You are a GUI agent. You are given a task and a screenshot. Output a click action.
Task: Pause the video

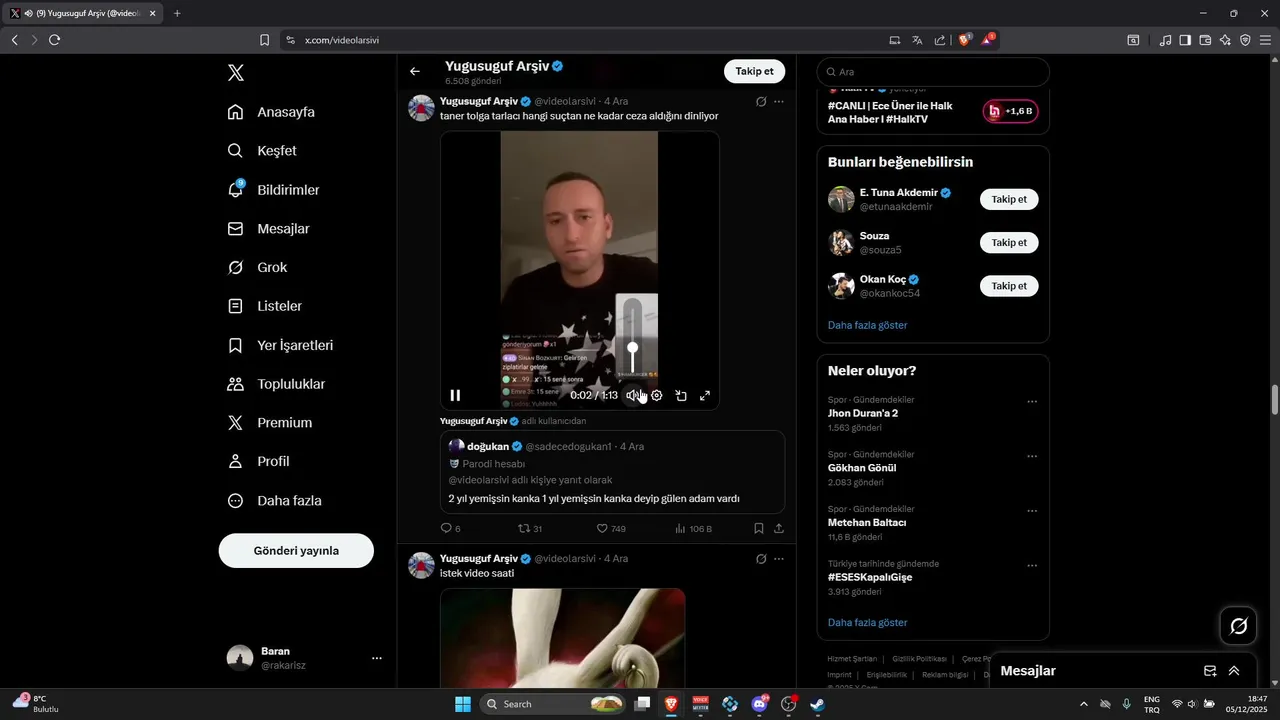(x=455, y=396)
